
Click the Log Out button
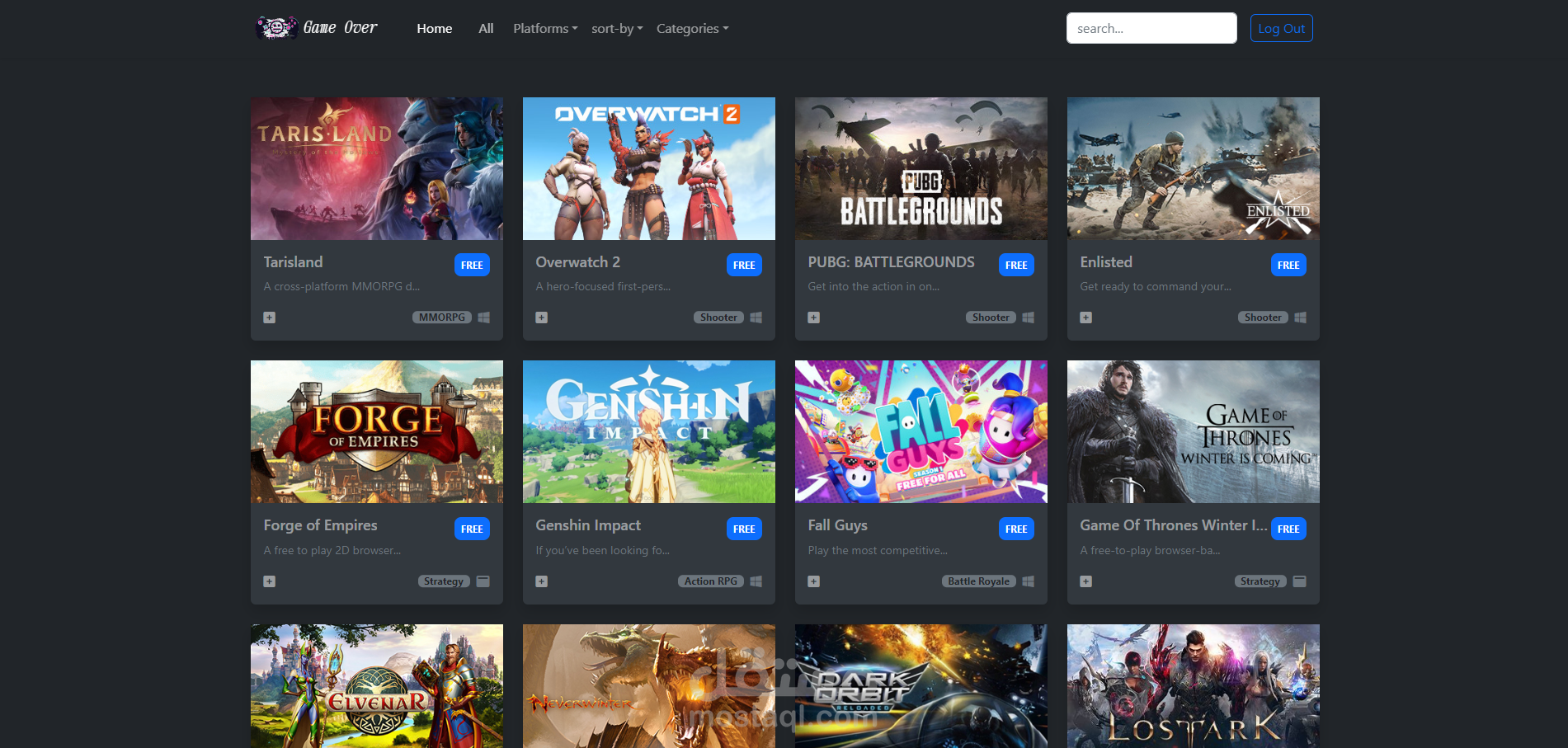click(x=1281, y=28)
